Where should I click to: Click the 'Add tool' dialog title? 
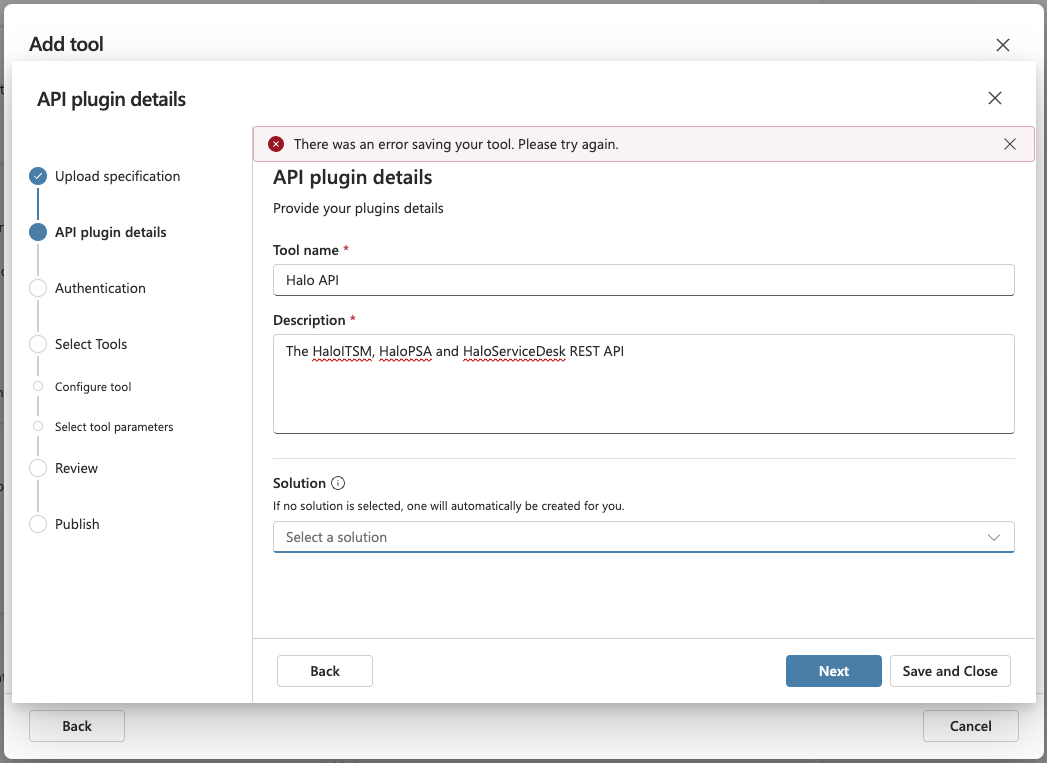[x=66, y=45]
